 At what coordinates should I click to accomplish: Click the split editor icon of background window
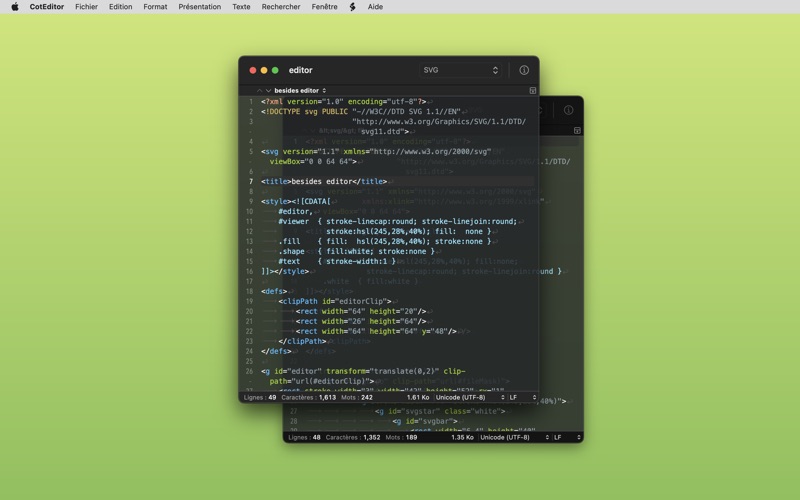[x=577, y=131]
